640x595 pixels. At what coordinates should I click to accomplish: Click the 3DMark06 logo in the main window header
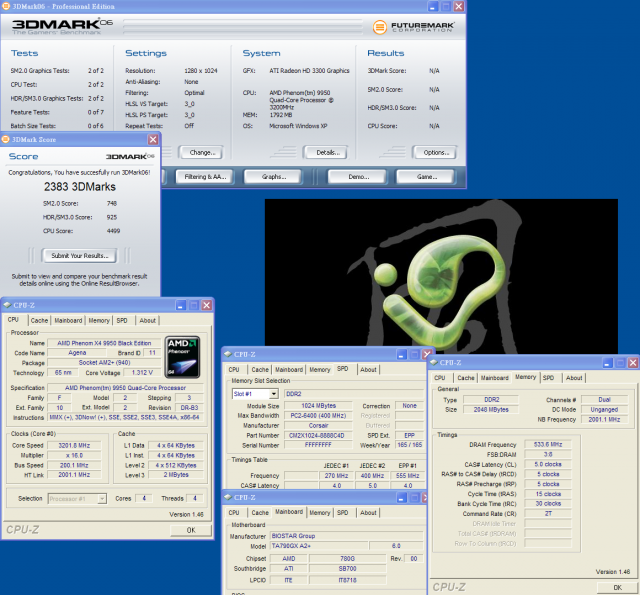coord(62,27)
